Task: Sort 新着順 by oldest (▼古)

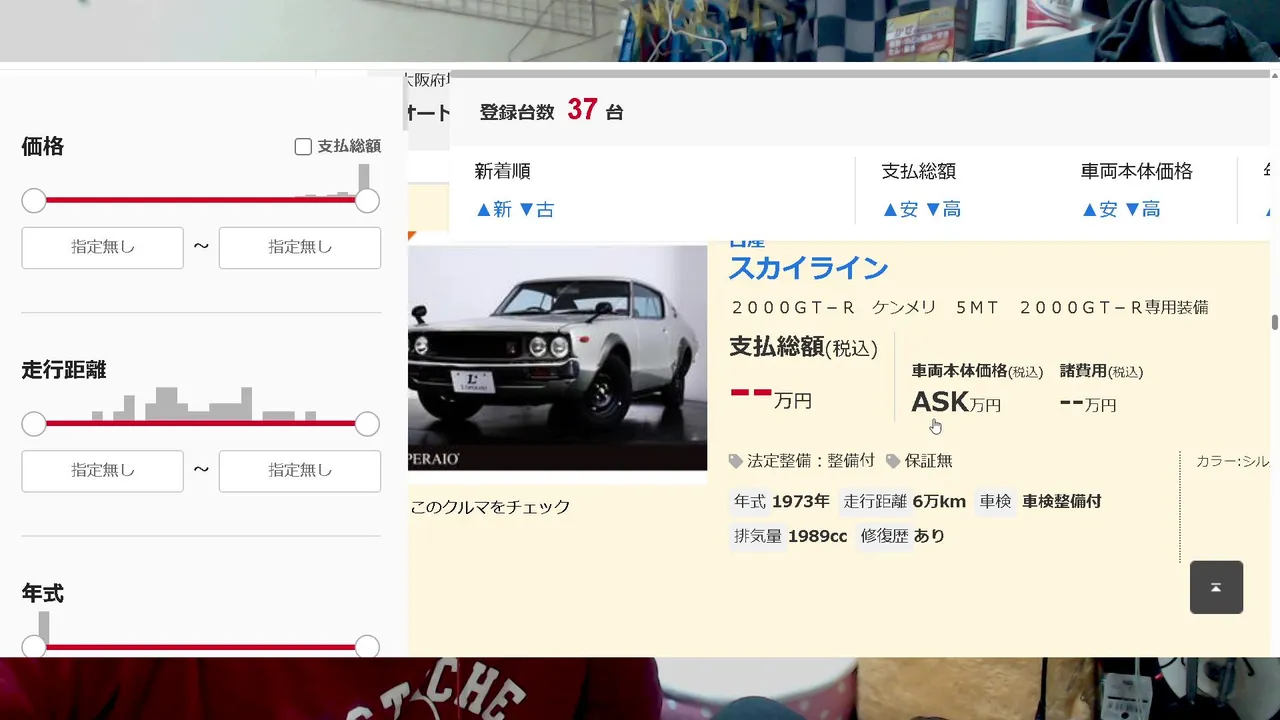Action: tap(536, 209)
